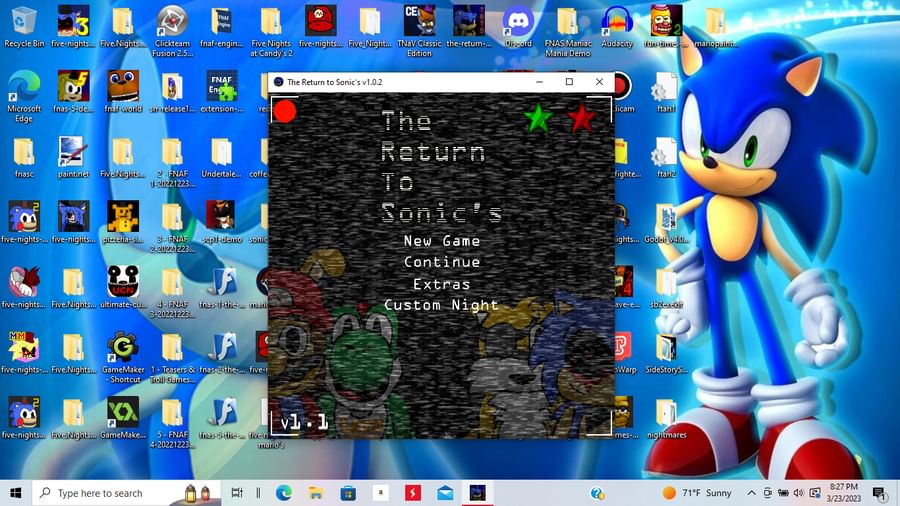Select the fun-times-... desktop icon
The image size is (900, 506).
click(x=666, y=27)
